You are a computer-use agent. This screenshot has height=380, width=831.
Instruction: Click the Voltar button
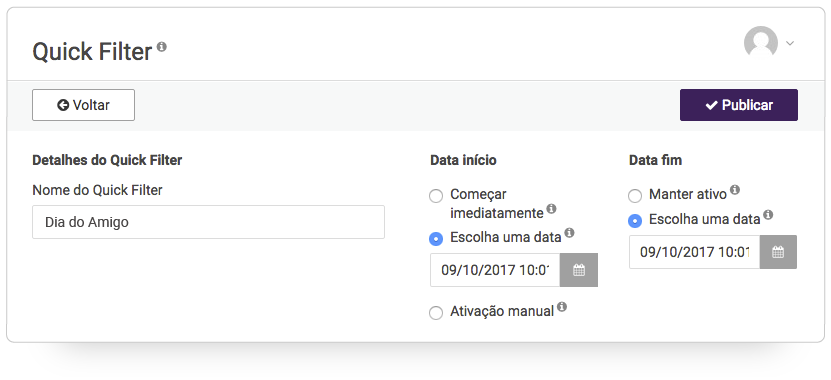click(x=83, y=105)
